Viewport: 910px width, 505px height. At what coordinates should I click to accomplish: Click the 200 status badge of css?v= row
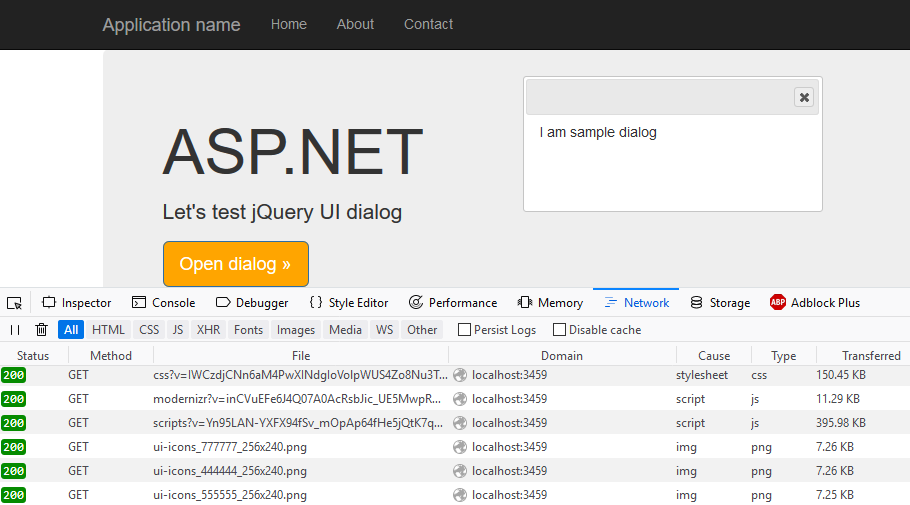(x=13, y=375)
